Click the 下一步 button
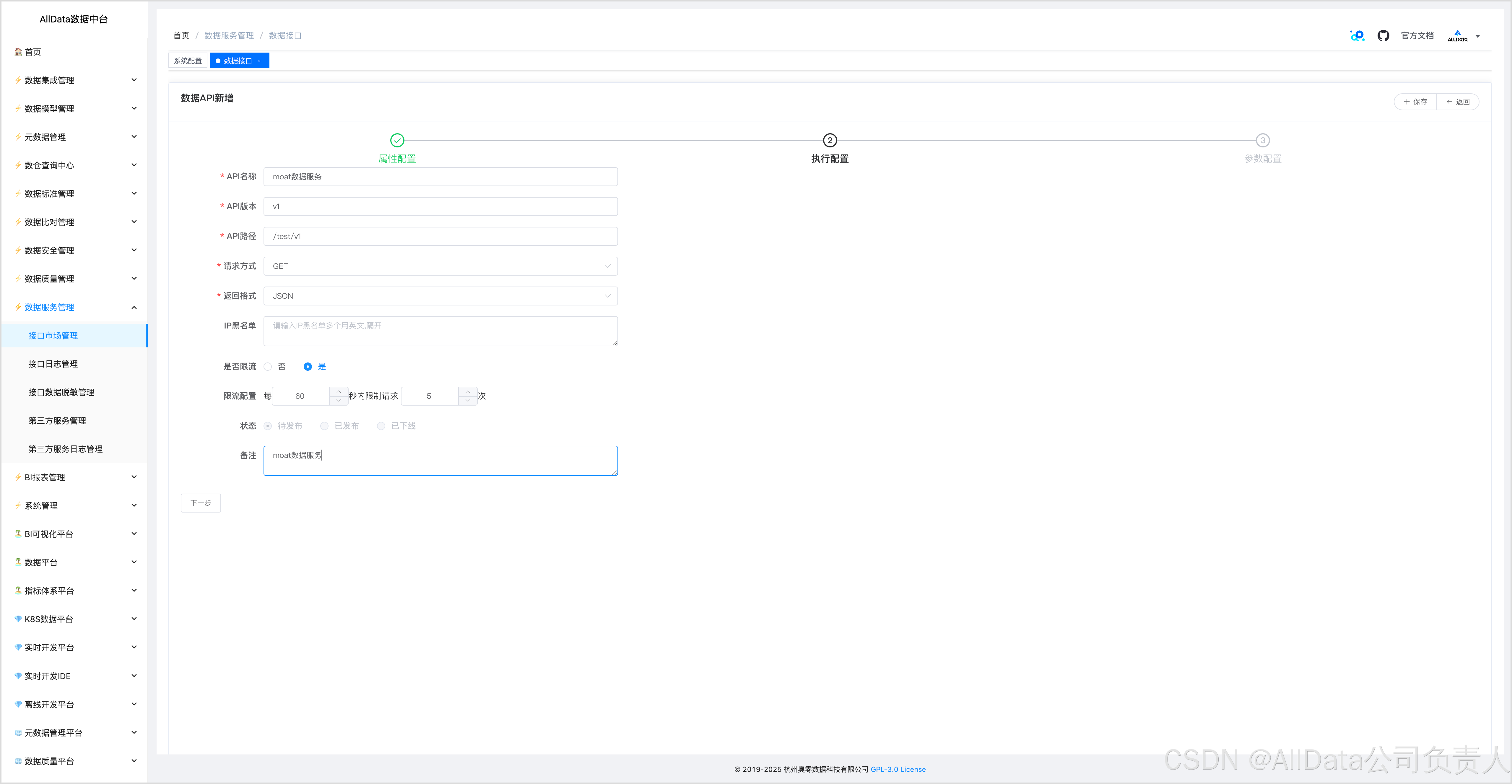The width and height of the screenshot is (1512, 784). (x=201, y=503)
